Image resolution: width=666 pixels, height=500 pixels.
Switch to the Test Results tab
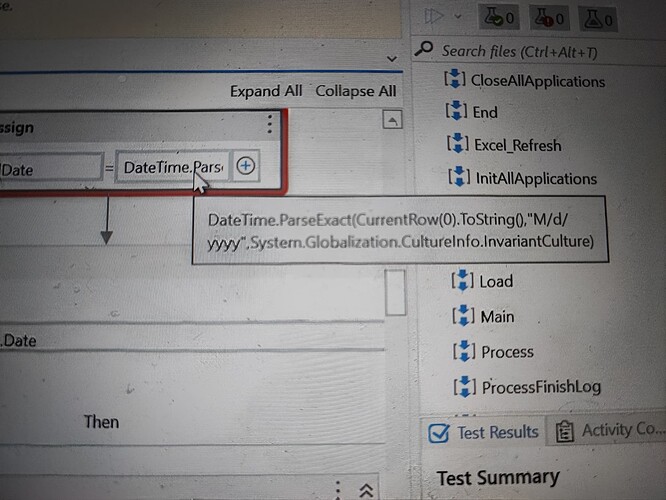(483, 432)
